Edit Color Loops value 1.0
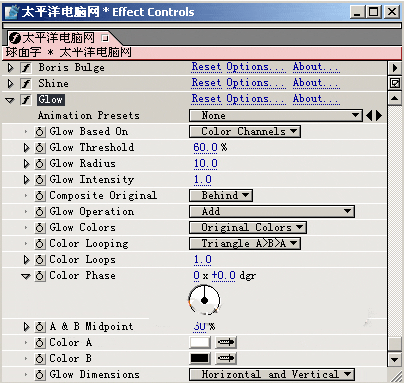The height and width of the screenshot is (383, 404). point(203,259)
